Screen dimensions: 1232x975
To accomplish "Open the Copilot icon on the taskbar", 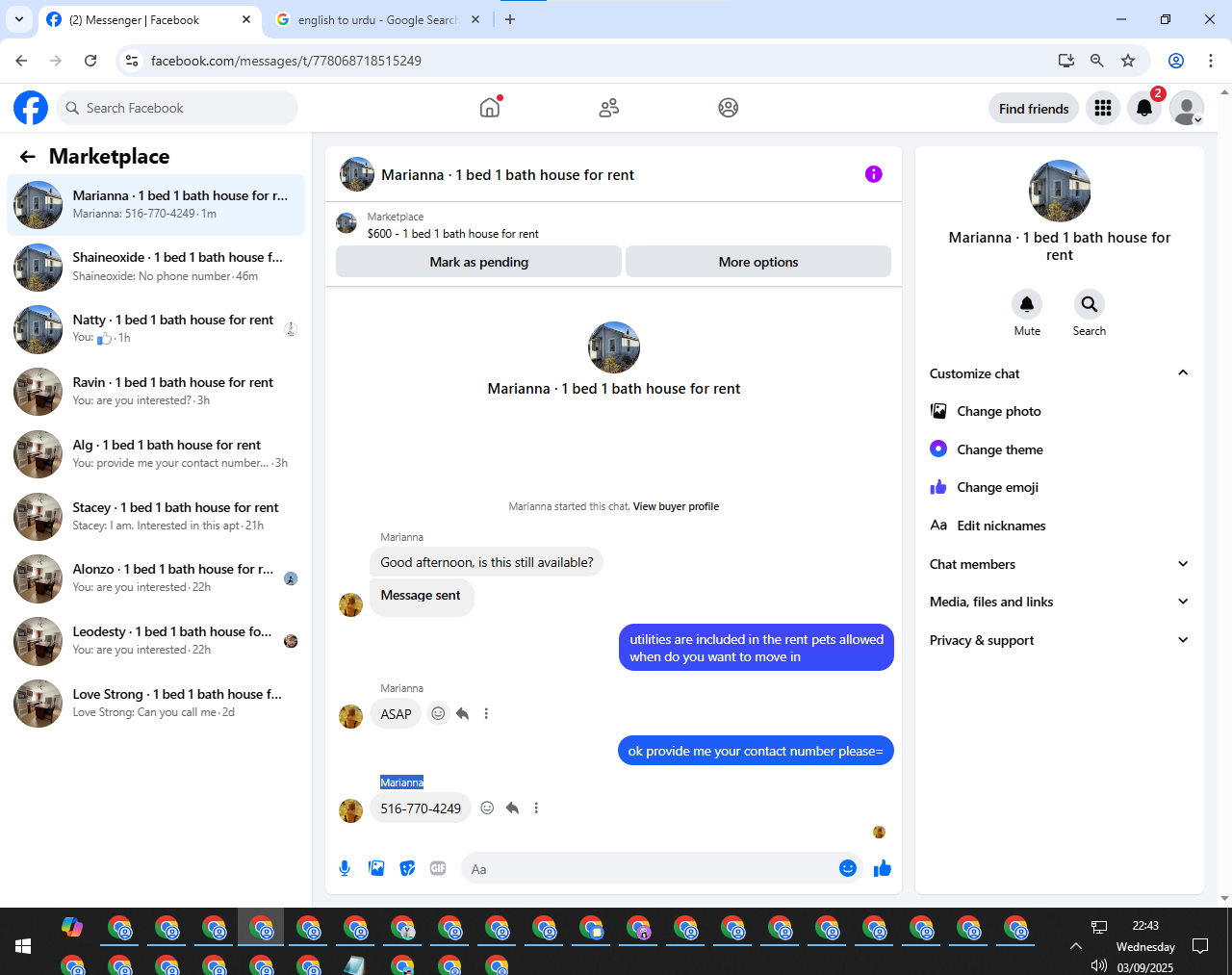I will tap(72, 927).
